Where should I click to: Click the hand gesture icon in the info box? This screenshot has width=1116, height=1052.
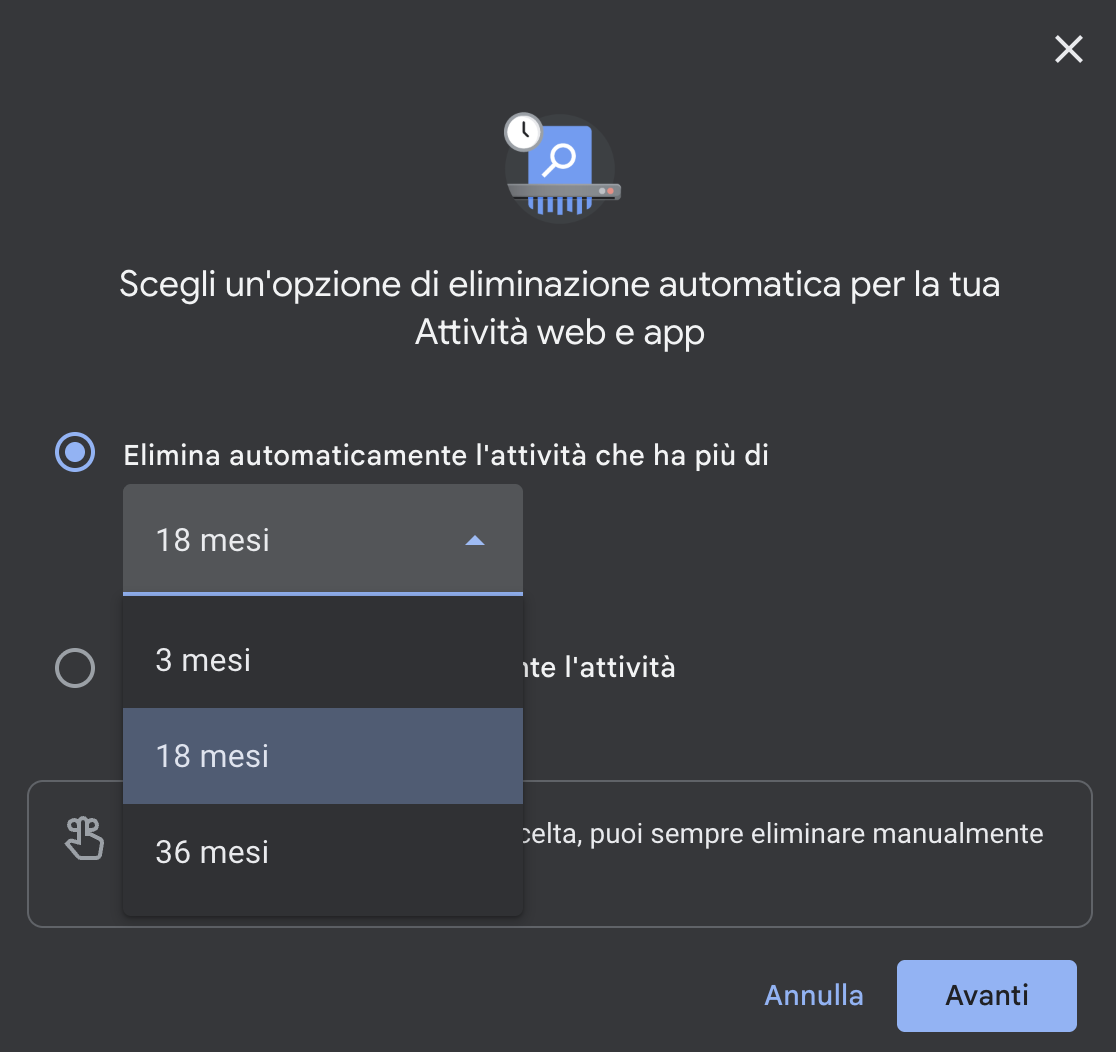[x=84, y=838]
